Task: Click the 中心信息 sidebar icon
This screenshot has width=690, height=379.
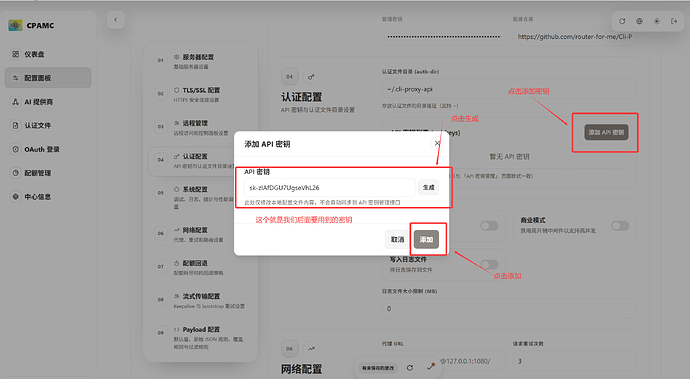Action: [x=15, y=197]
